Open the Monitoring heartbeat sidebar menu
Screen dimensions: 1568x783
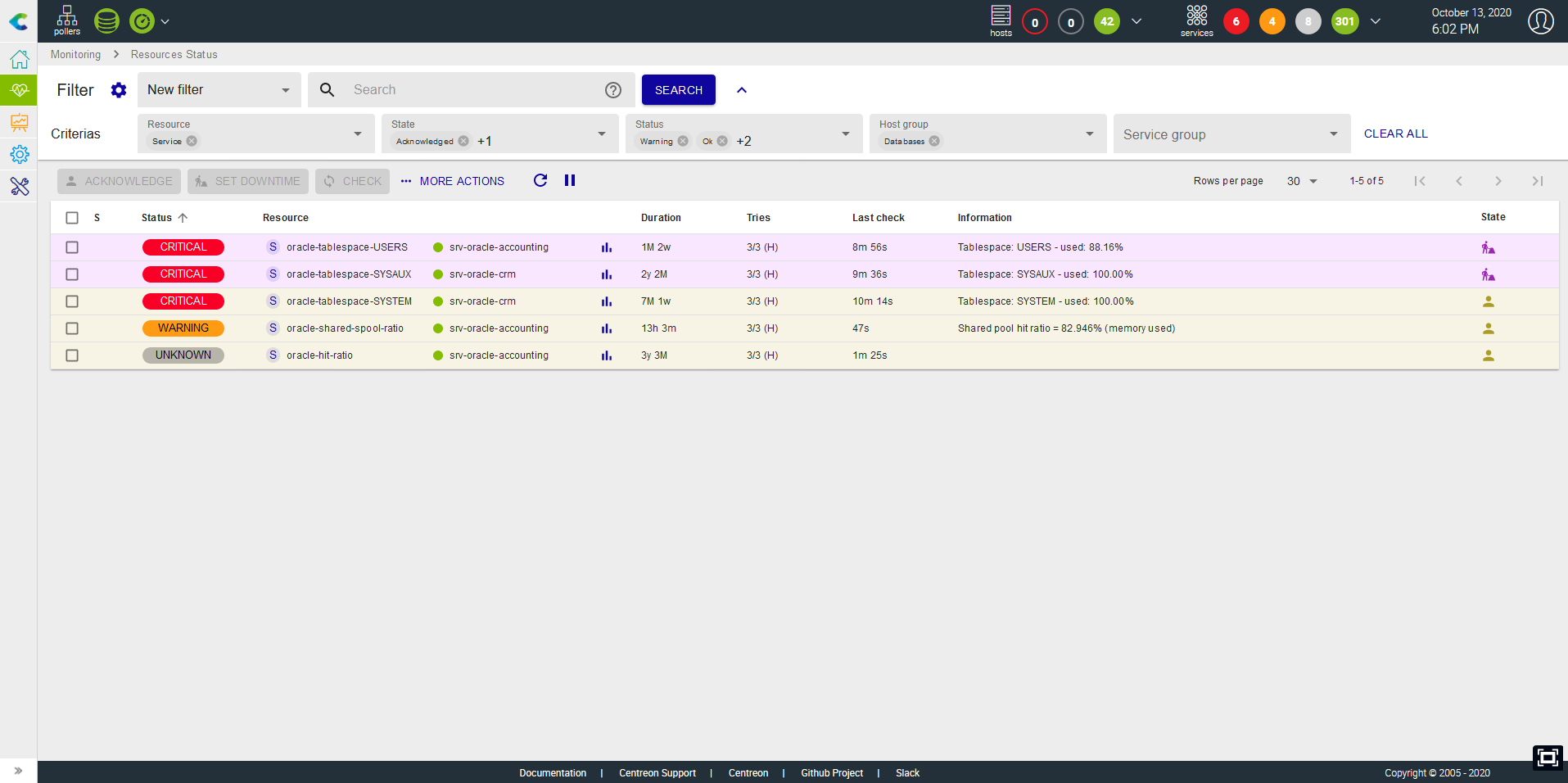point(19,90)
